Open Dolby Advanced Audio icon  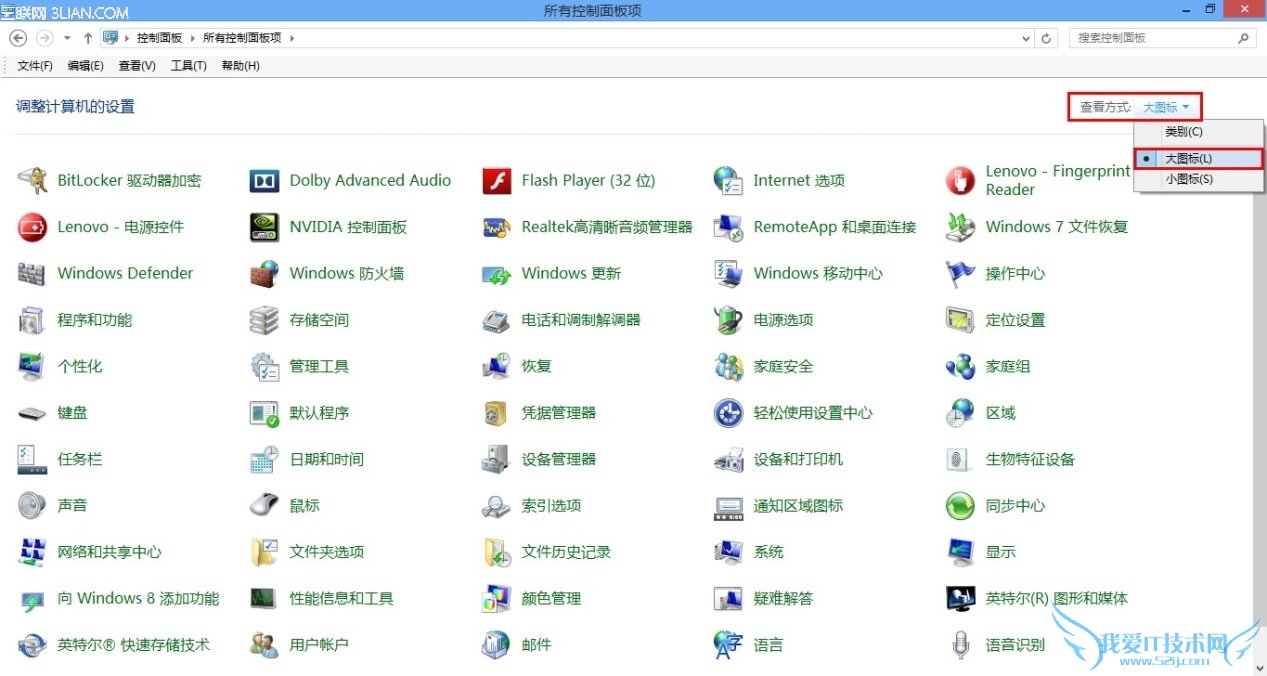click(x=264, y=181)
